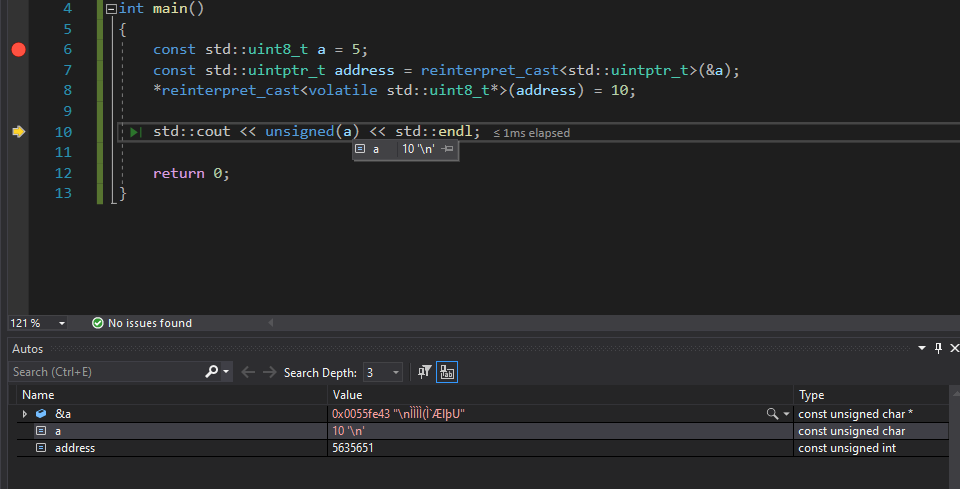Click the No issues found indicator
Image resolution: width=960 pixels, height=489 pixels.
142,323
